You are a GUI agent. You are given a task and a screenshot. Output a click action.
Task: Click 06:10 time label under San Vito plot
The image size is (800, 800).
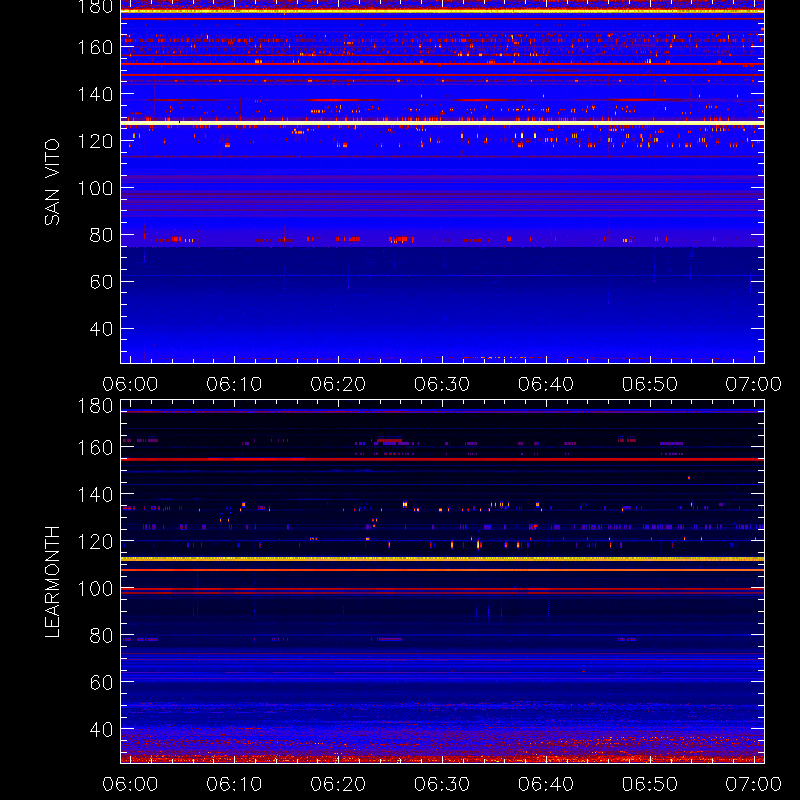pos(234,384)
